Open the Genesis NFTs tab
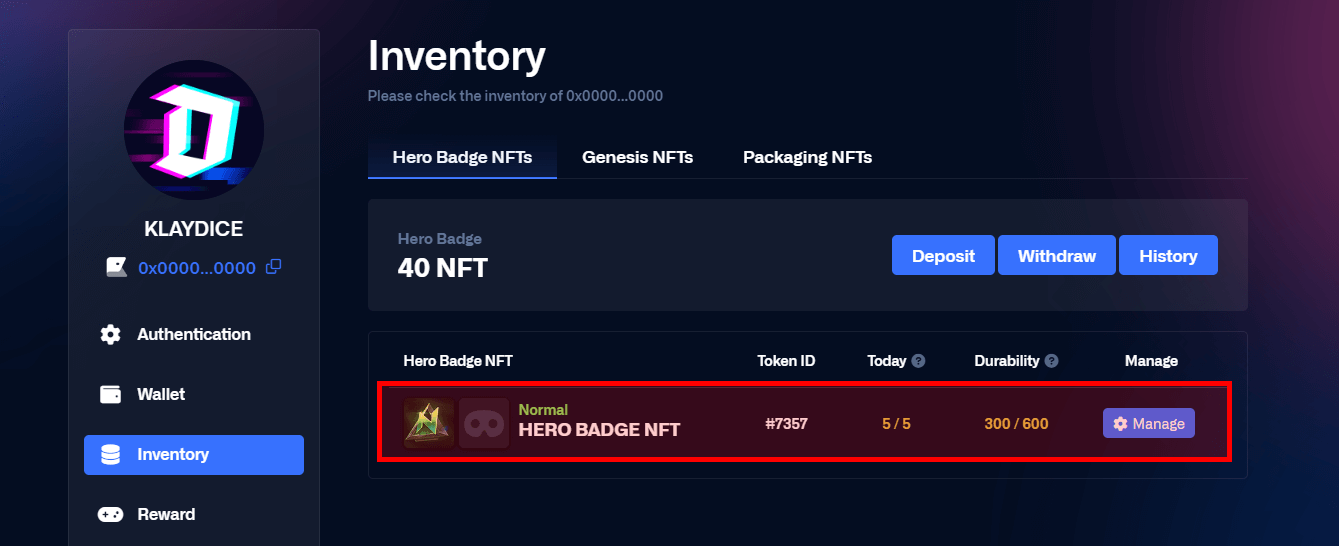 (x=637, y=157)
